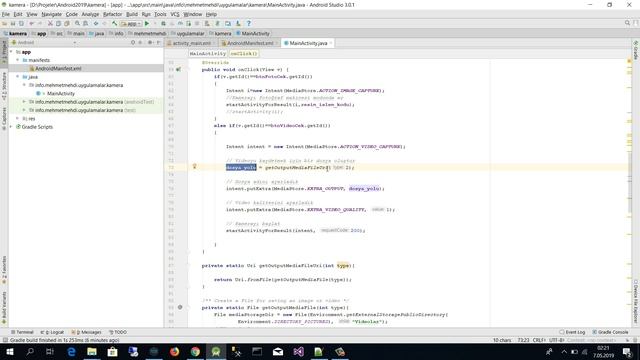Toggle the Terminal tool window
This screenshot has width=640, height=360.
22,332
